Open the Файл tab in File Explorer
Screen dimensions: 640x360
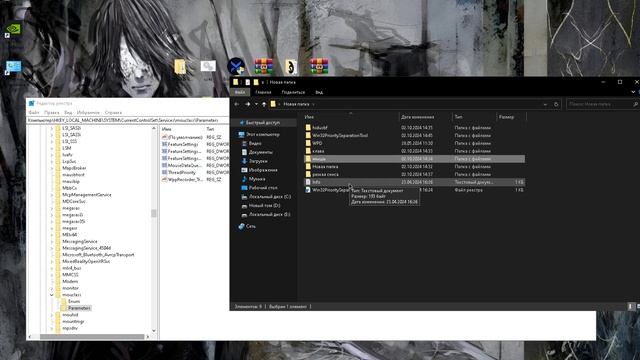pos(240,93)
